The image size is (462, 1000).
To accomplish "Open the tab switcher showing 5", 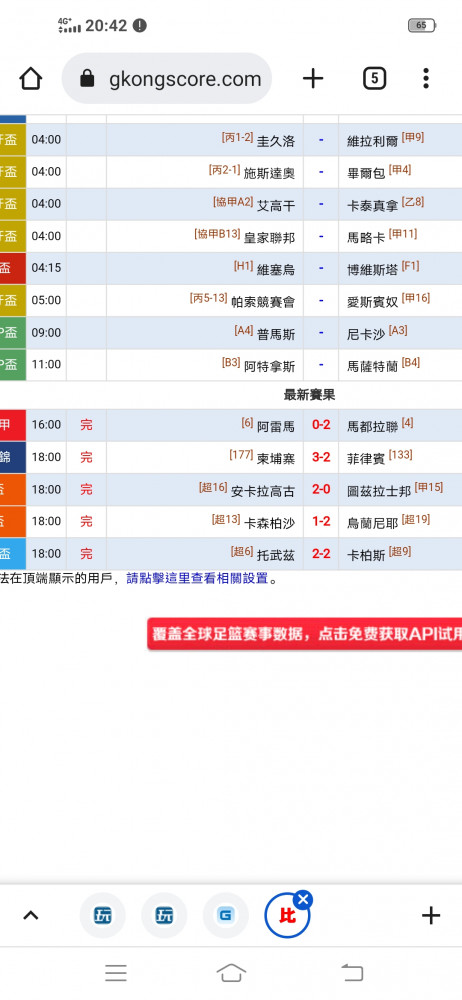I will coord(375,78).
